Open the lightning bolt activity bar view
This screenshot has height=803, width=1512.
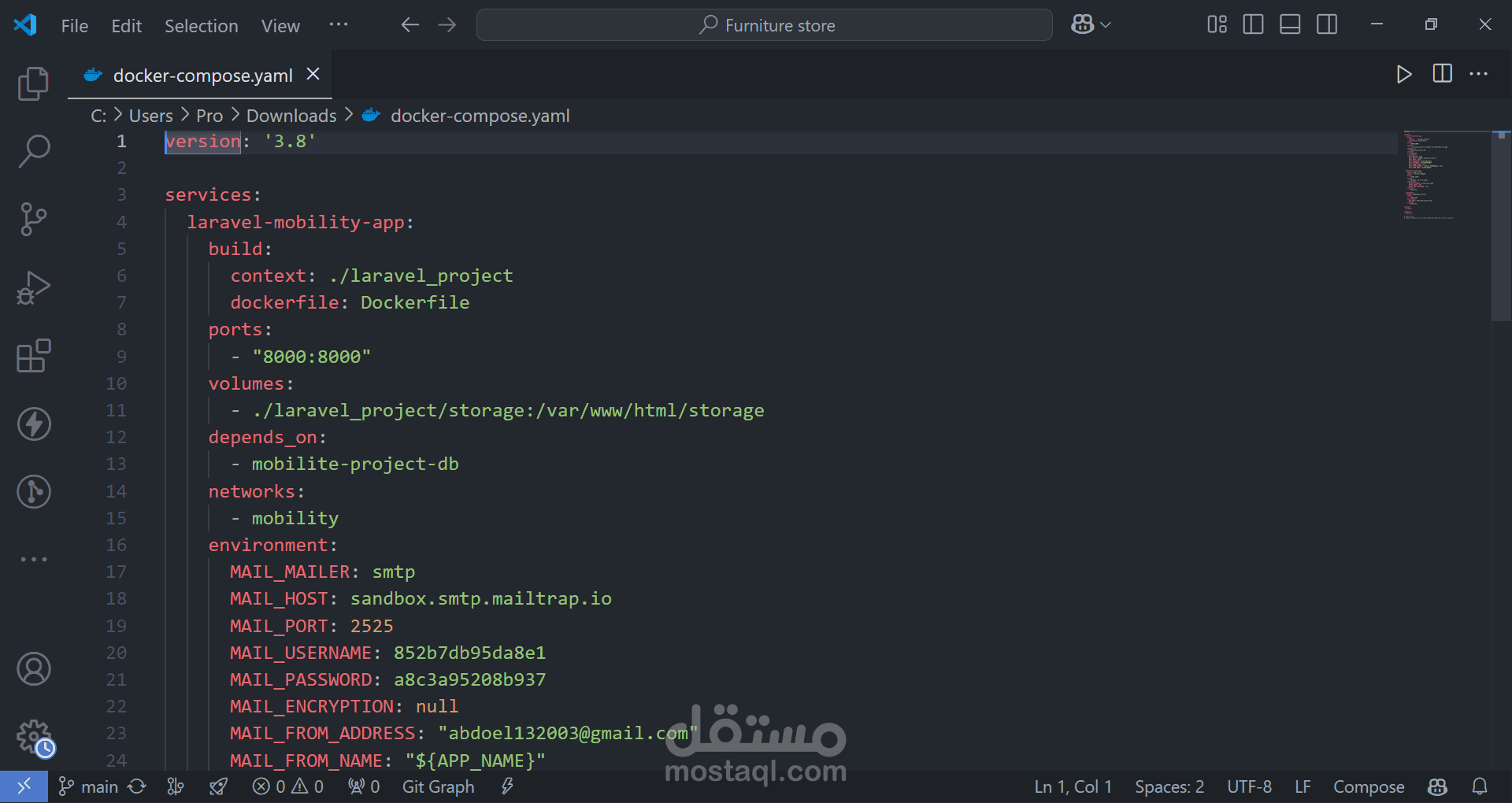pyautogui.click(x=33, y=424)
